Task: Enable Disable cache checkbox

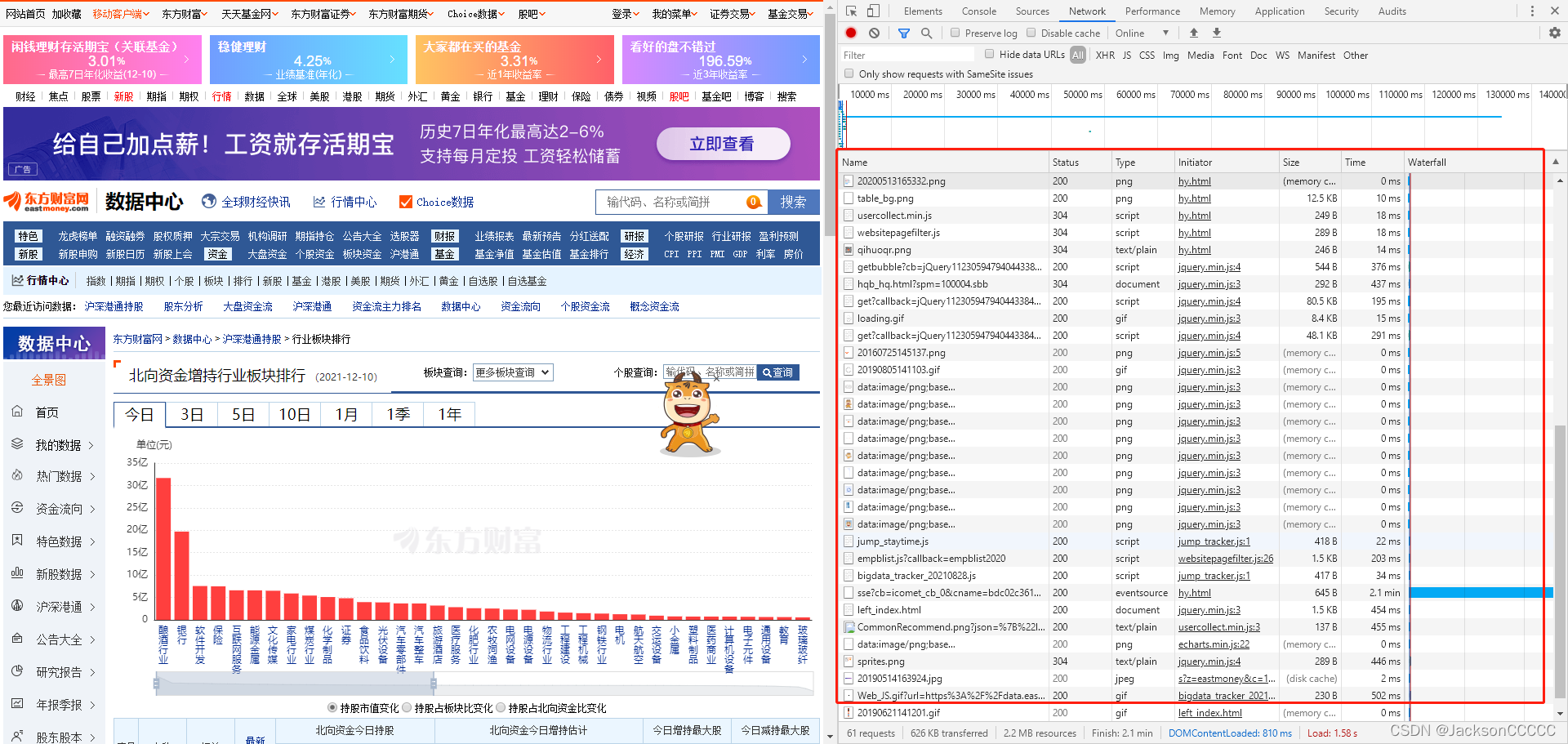Action: (x=1031, y=33)
